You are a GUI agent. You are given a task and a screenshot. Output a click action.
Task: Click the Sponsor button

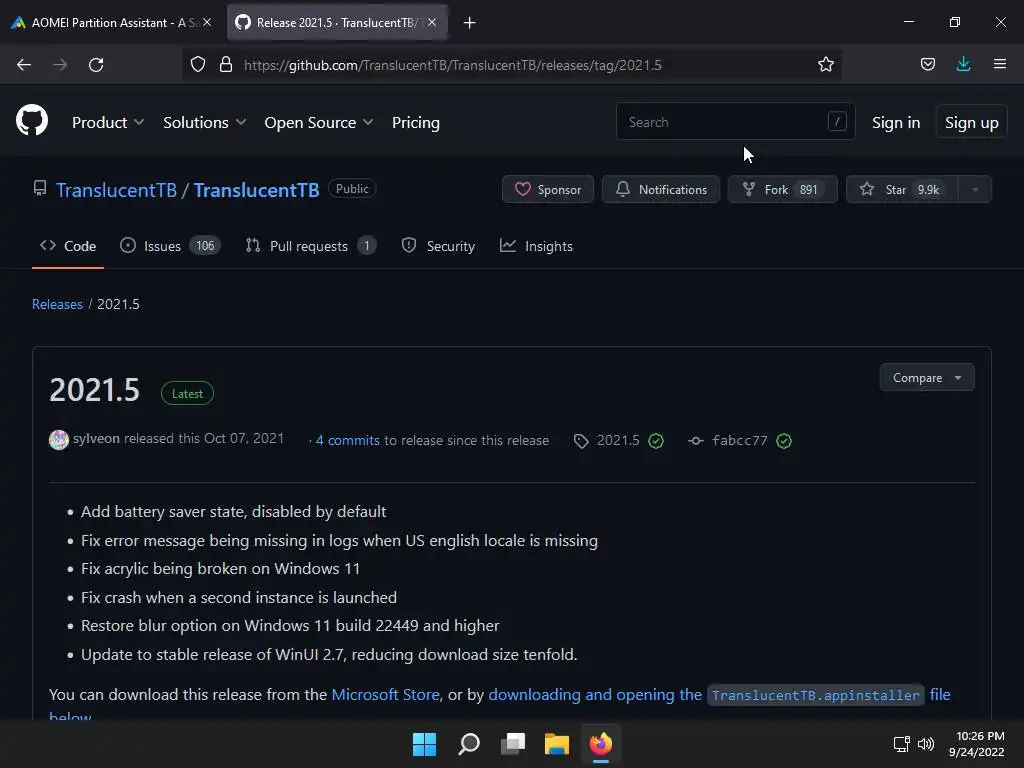click(x=548, y=189)
